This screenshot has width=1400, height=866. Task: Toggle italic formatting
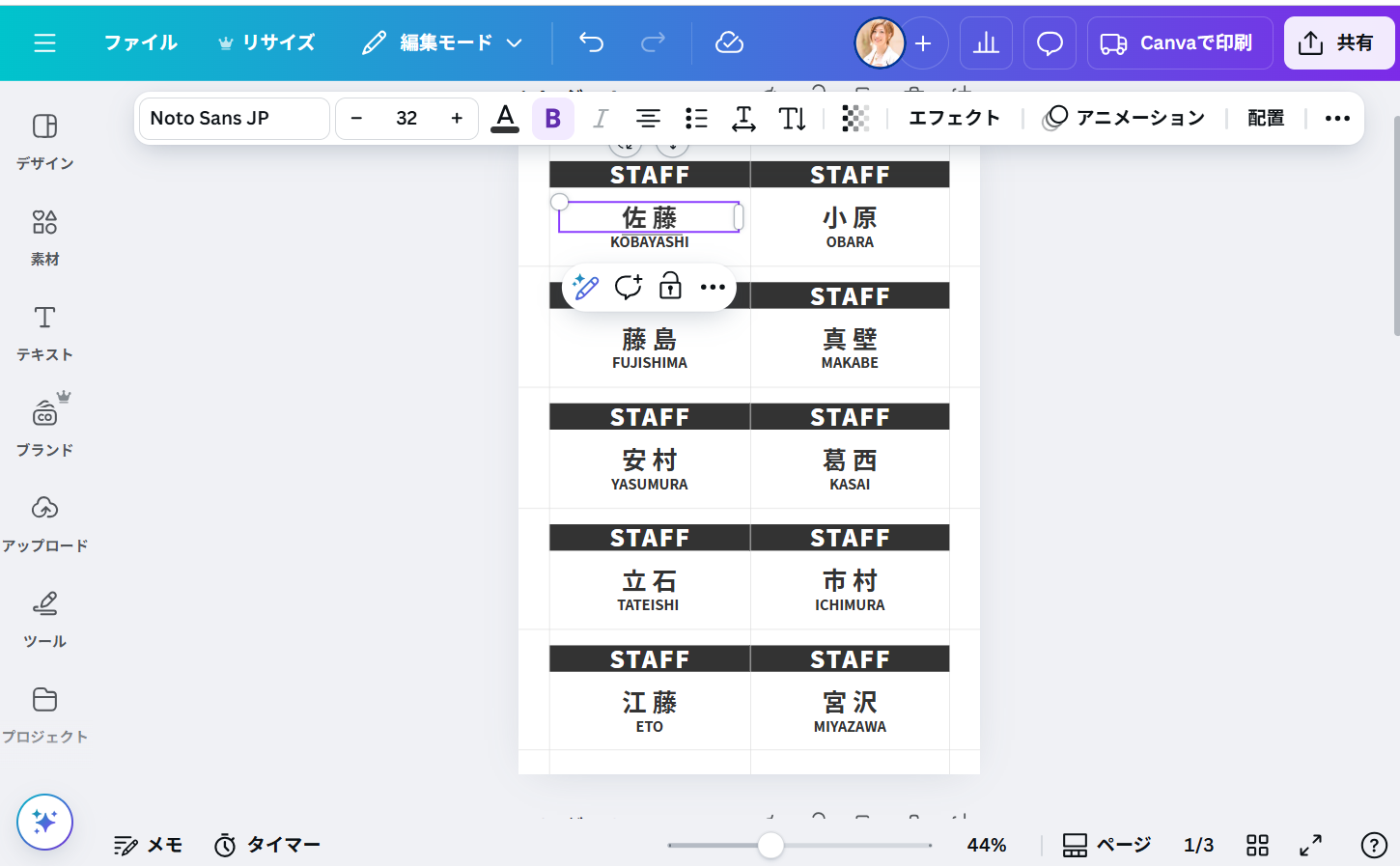pyautogui.click(x=600, y=118)
